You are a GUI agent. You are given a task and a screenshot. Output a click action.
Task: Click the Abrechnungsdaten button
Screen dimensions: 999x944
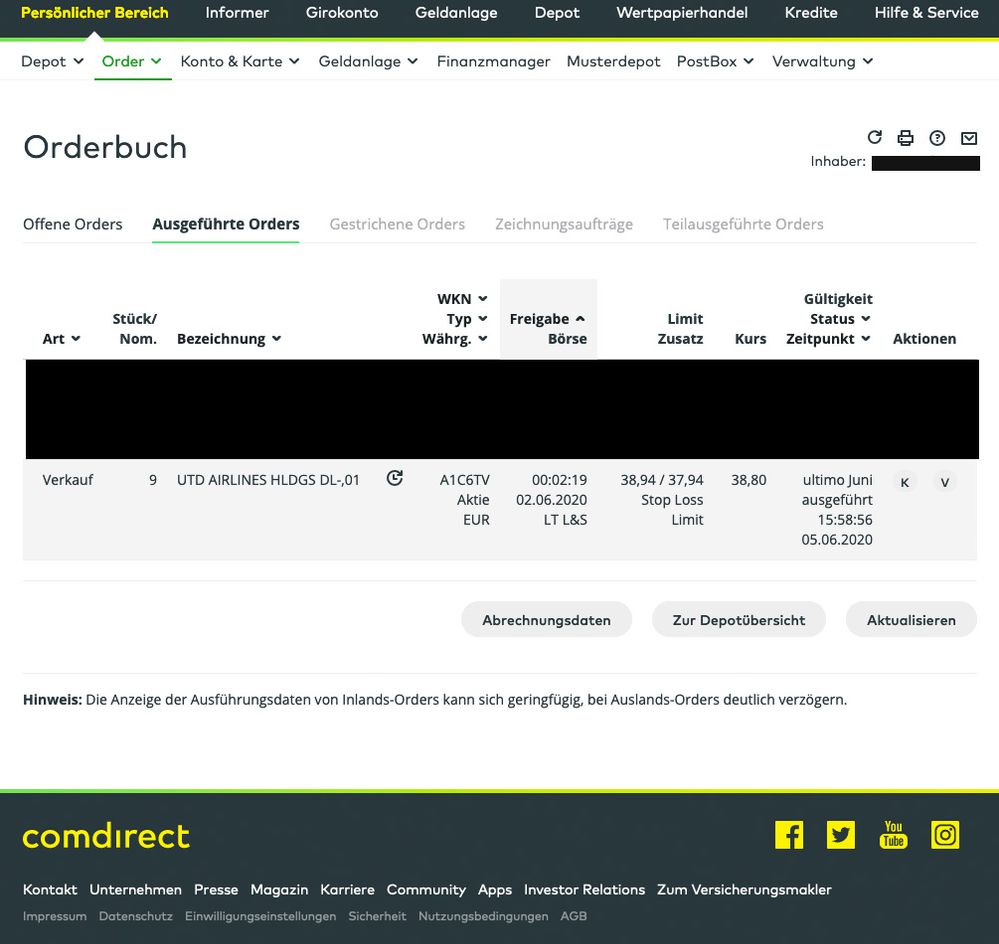(x=546, y=620)
